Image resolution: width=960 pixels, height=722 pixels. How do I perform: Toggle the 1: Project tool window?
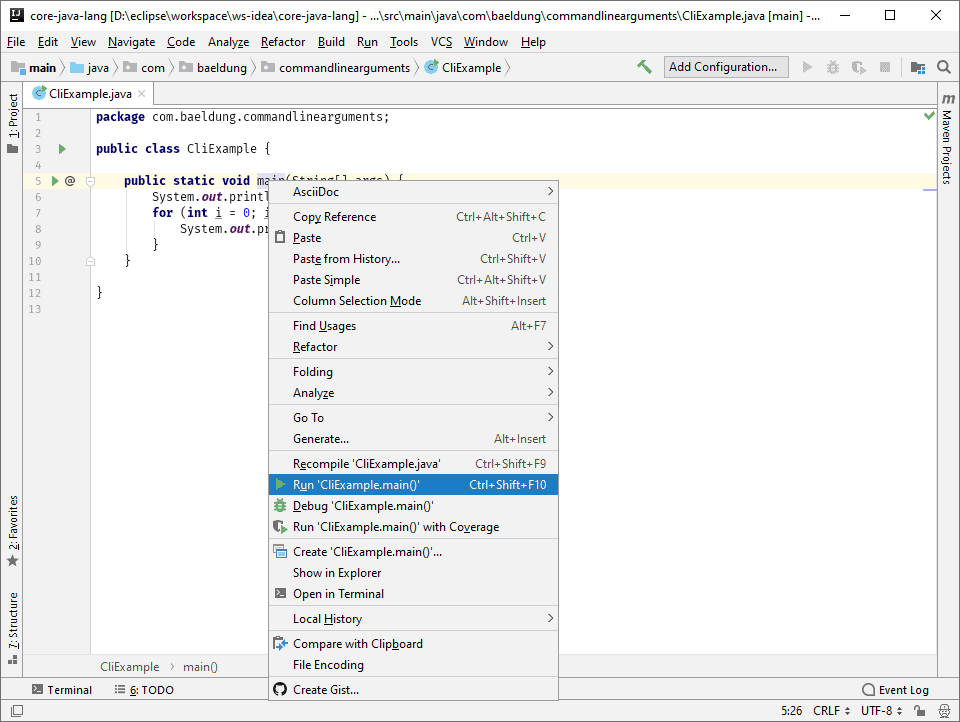pyautogui.click(x=12, y=117)
